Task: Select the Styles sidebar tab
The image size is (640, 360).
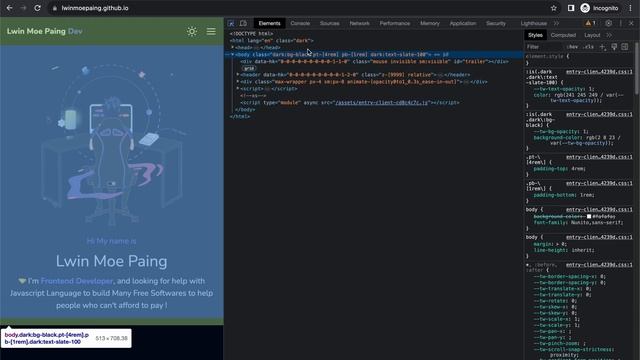Action: tap(535, 35)
